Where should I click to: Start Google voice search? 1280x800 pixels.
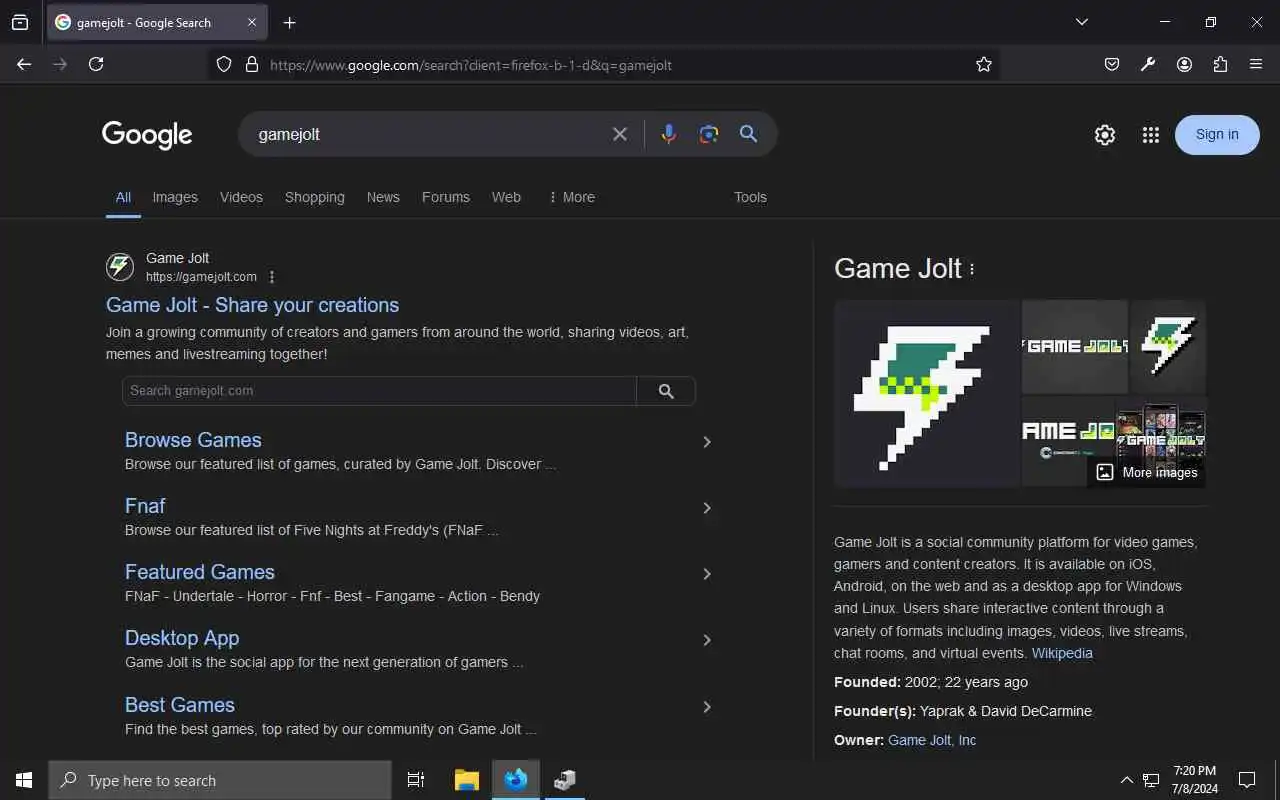[669, 134]
